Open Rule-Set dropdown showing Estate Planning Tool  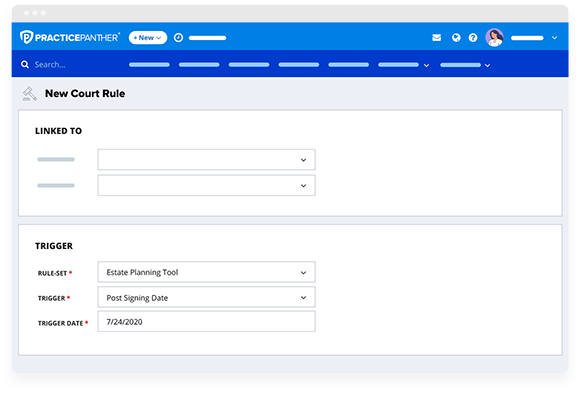click(206, 272)
